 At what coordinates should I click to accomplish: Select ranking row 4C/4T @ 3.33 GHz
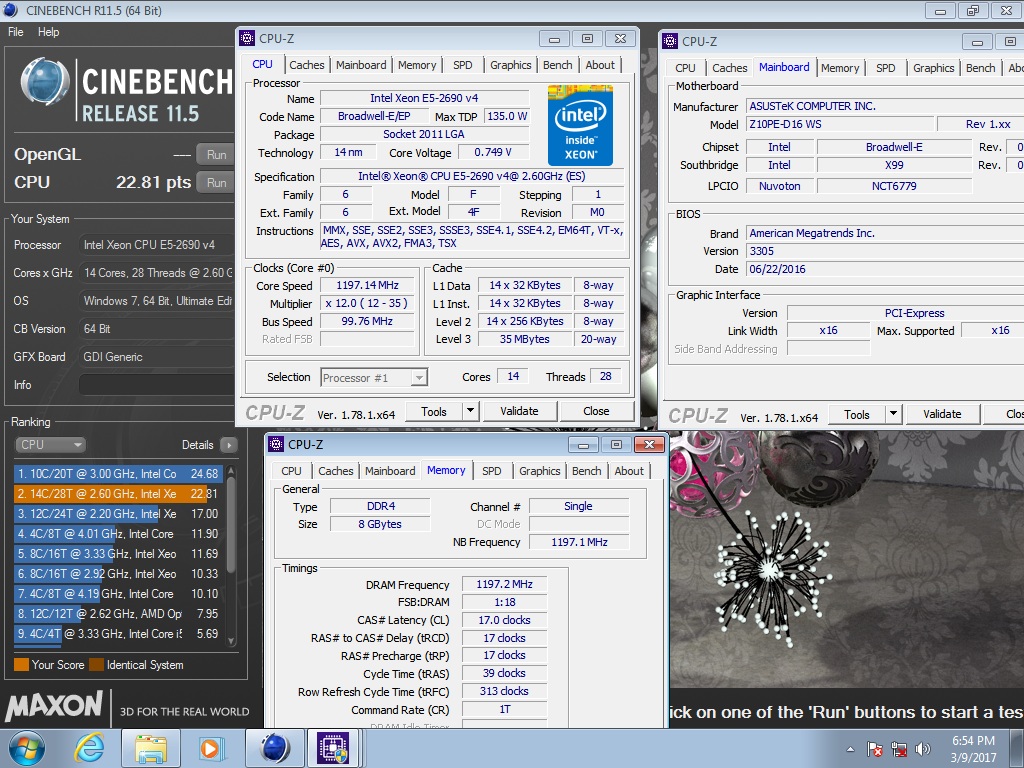pyautogui.click(x=118, y=633)
